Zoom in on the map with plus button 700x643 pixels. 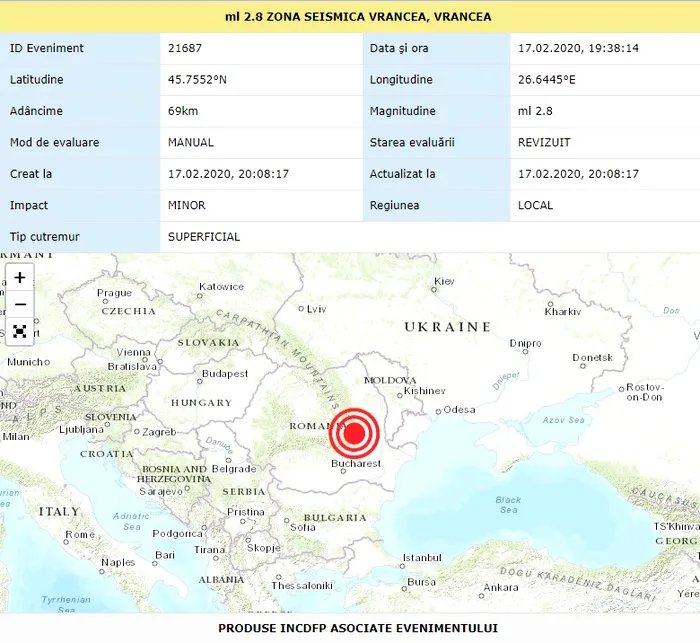20,277
